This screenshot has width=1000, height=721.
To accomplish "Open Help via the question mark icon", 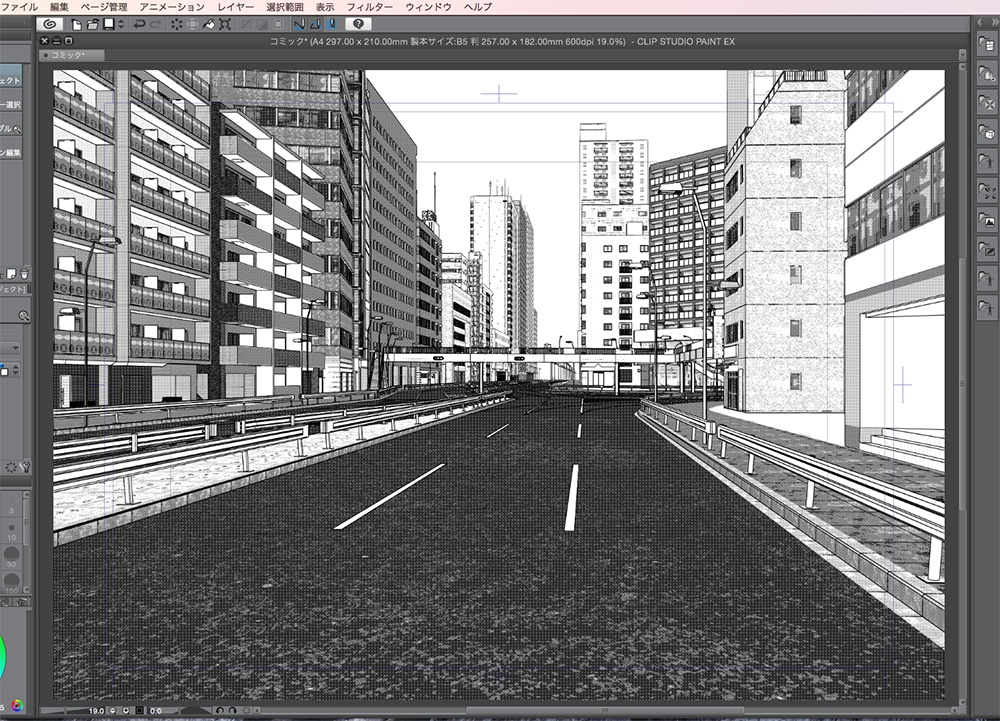I will point(358,26).
